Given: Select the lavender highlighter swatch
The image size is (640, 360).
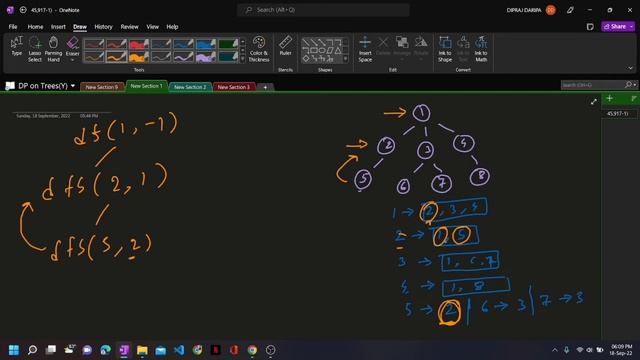Looking at the screenshot, I should [x=205, y=56].
